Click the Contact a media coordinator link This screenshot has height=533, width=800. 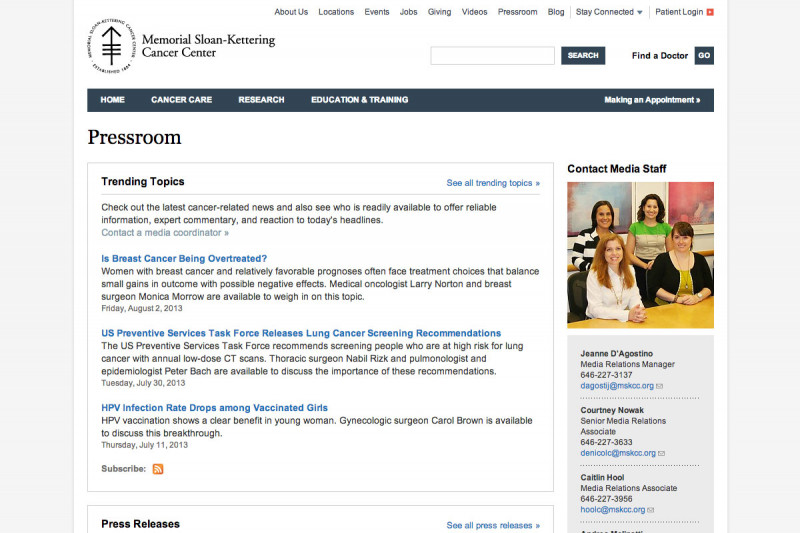164,233
